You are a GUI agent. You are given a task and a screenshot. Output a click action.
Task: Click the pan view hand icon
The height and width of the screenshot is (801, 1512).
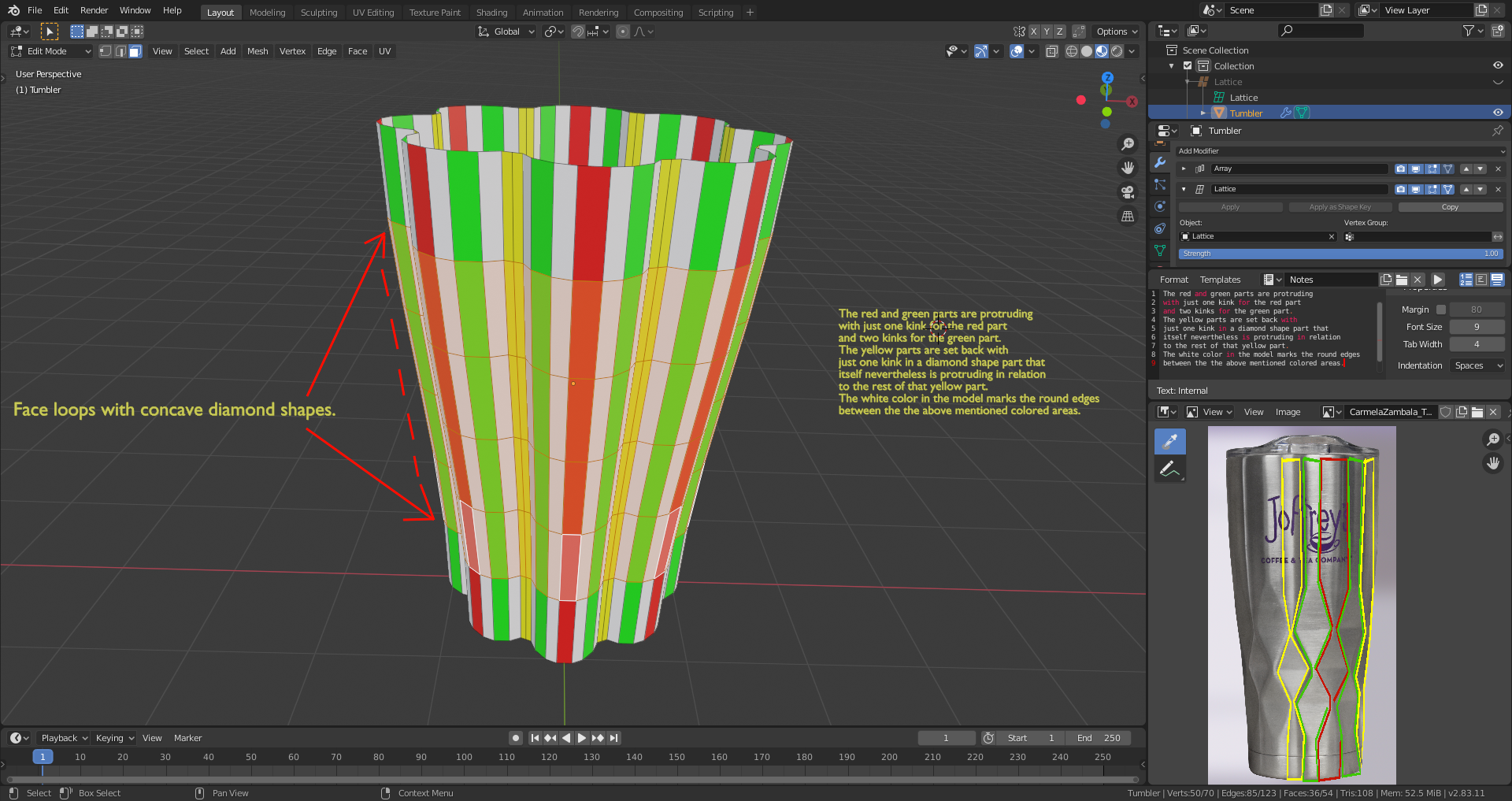[1128, 168]
